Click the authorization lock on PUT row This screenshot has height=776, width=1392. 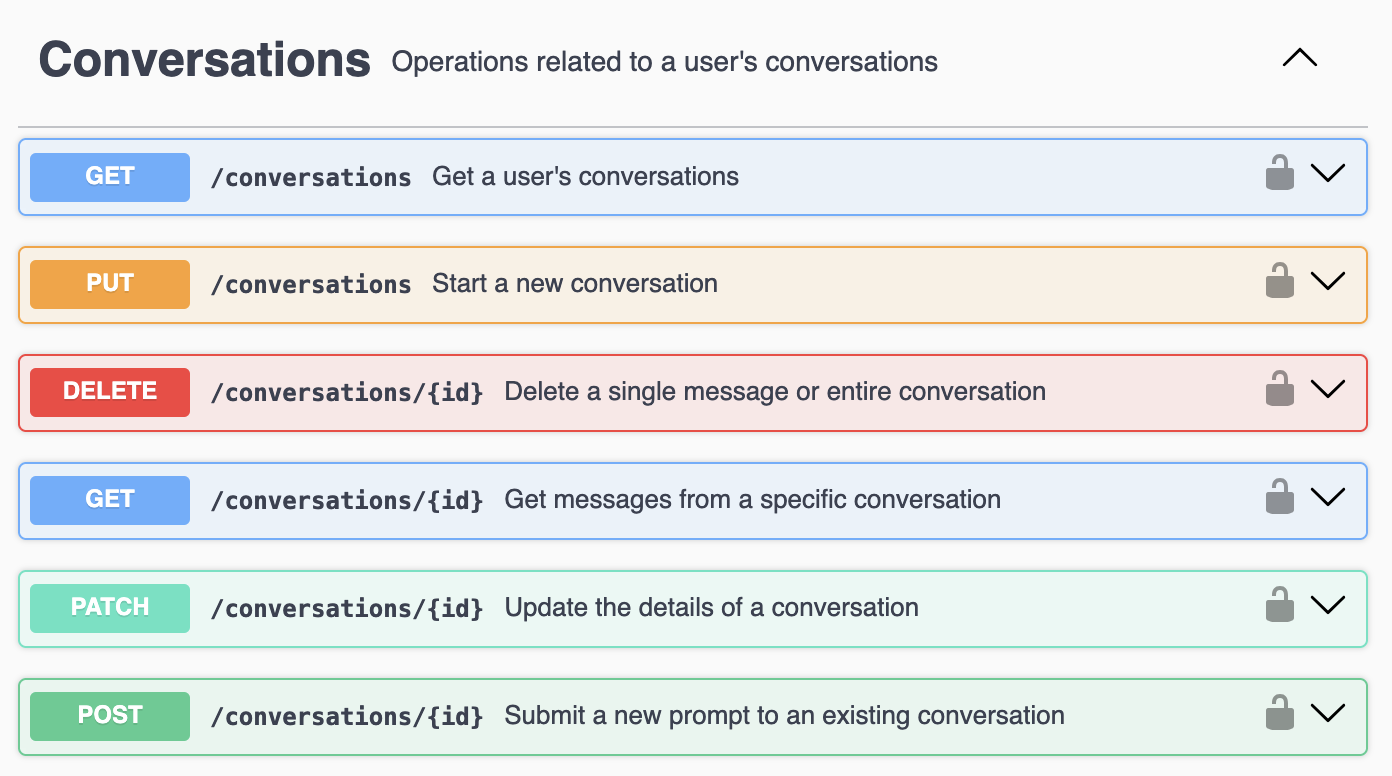point(1280,282)
